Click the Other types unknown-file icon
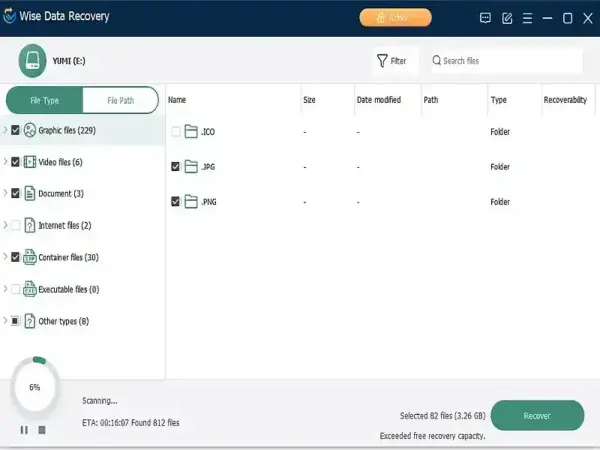600x450 pixels. coord(30,321)
